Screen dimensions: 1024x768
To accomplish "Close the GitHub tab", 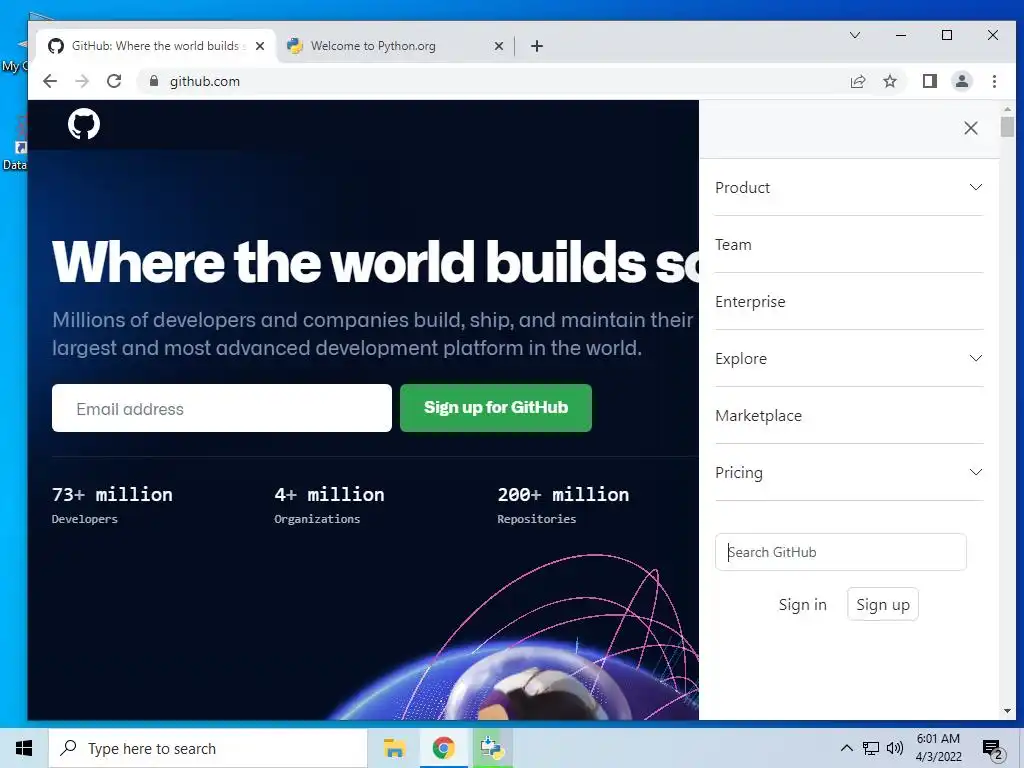I will click(x=260, y=46).
